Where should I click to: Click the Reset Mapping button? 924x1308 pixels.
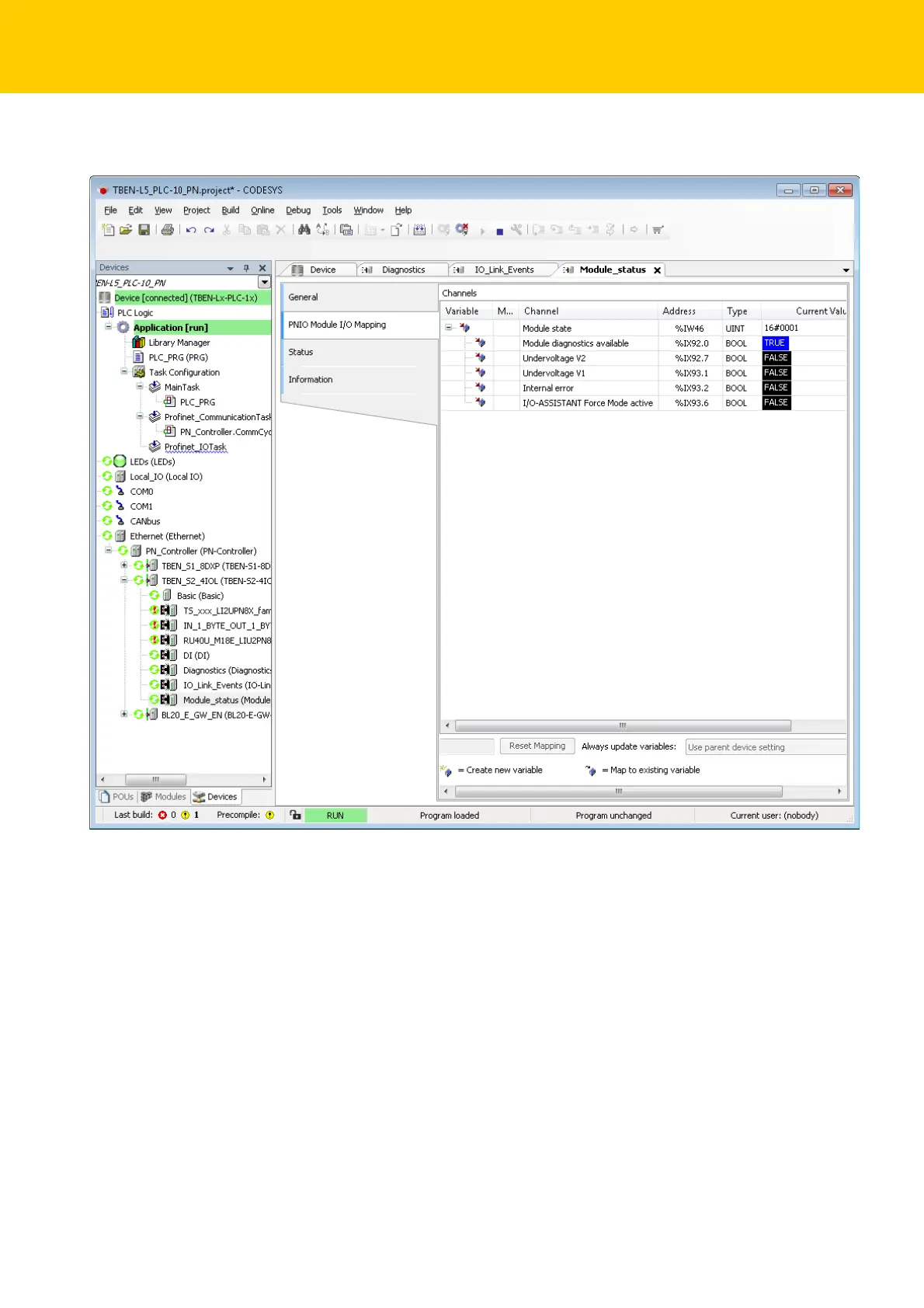point(537,746)
